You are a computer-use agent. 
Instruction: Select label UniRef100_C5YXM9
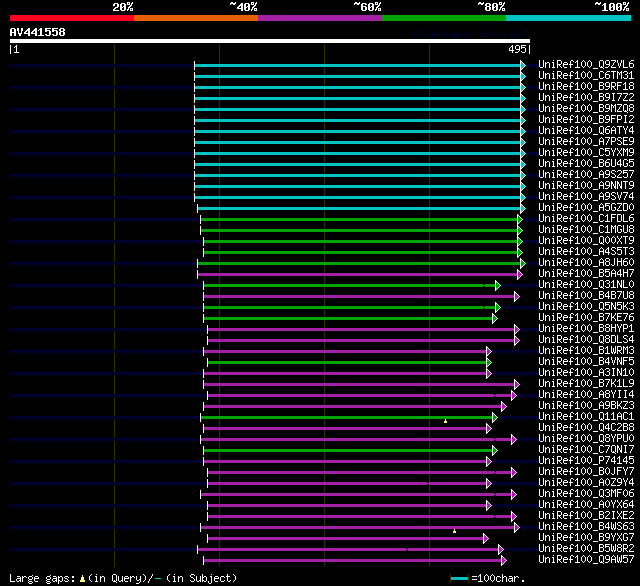586,153
